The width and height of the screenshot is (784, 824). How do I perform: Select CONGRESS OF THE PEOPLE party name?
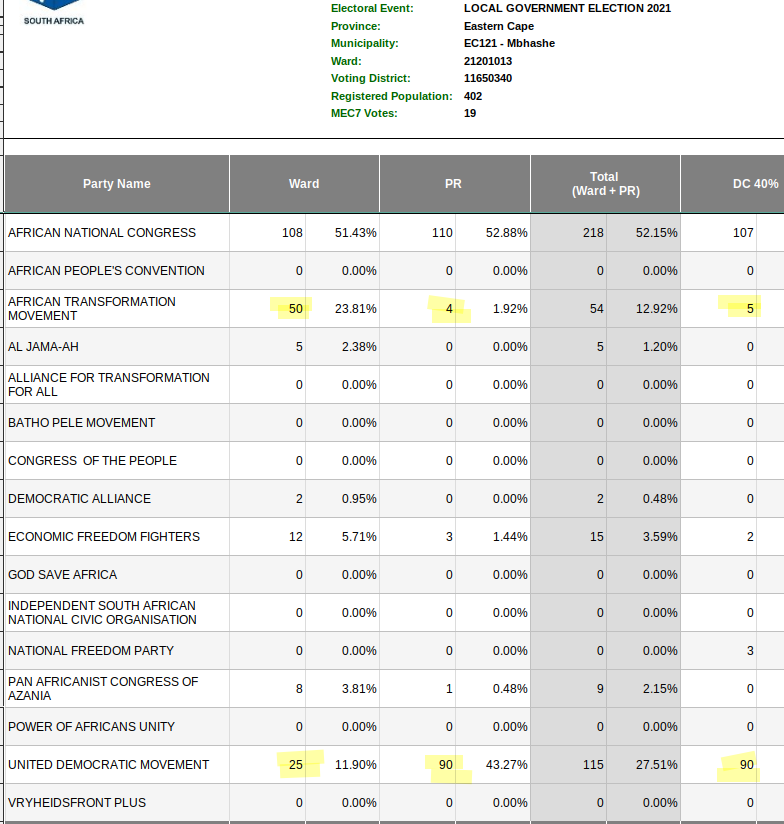(x=92, y=460)
